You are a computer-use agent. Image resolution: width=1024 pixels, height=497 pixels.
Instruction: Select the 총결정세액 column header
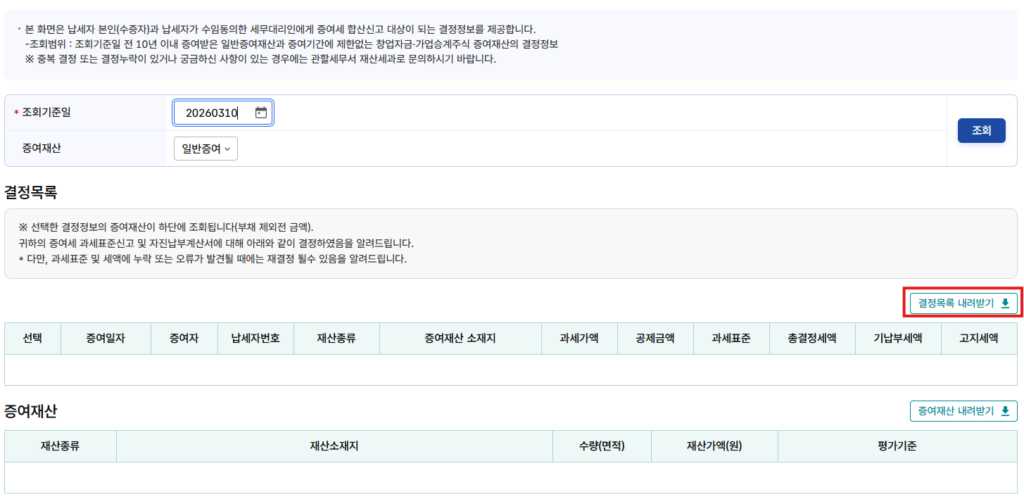812,339
